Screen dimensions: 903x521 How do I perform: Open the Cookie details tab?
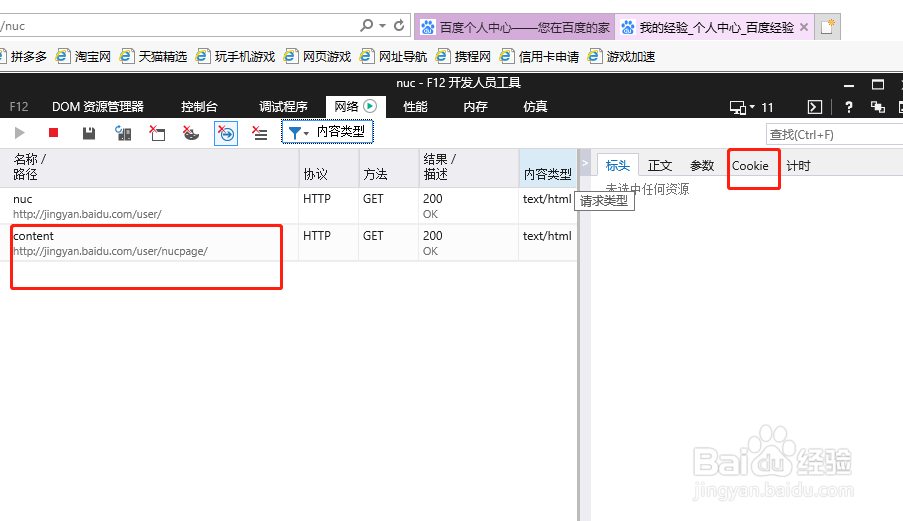(x=750, y=166)
